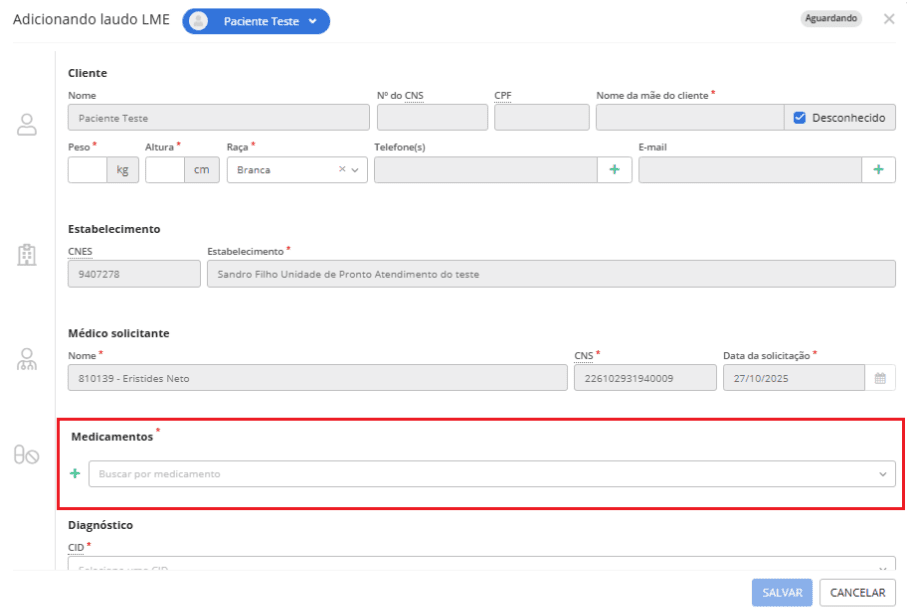Screen dimensions: 919x611
Task: Click the Médico solicitante doctor icon
Action: pos(27,359)
